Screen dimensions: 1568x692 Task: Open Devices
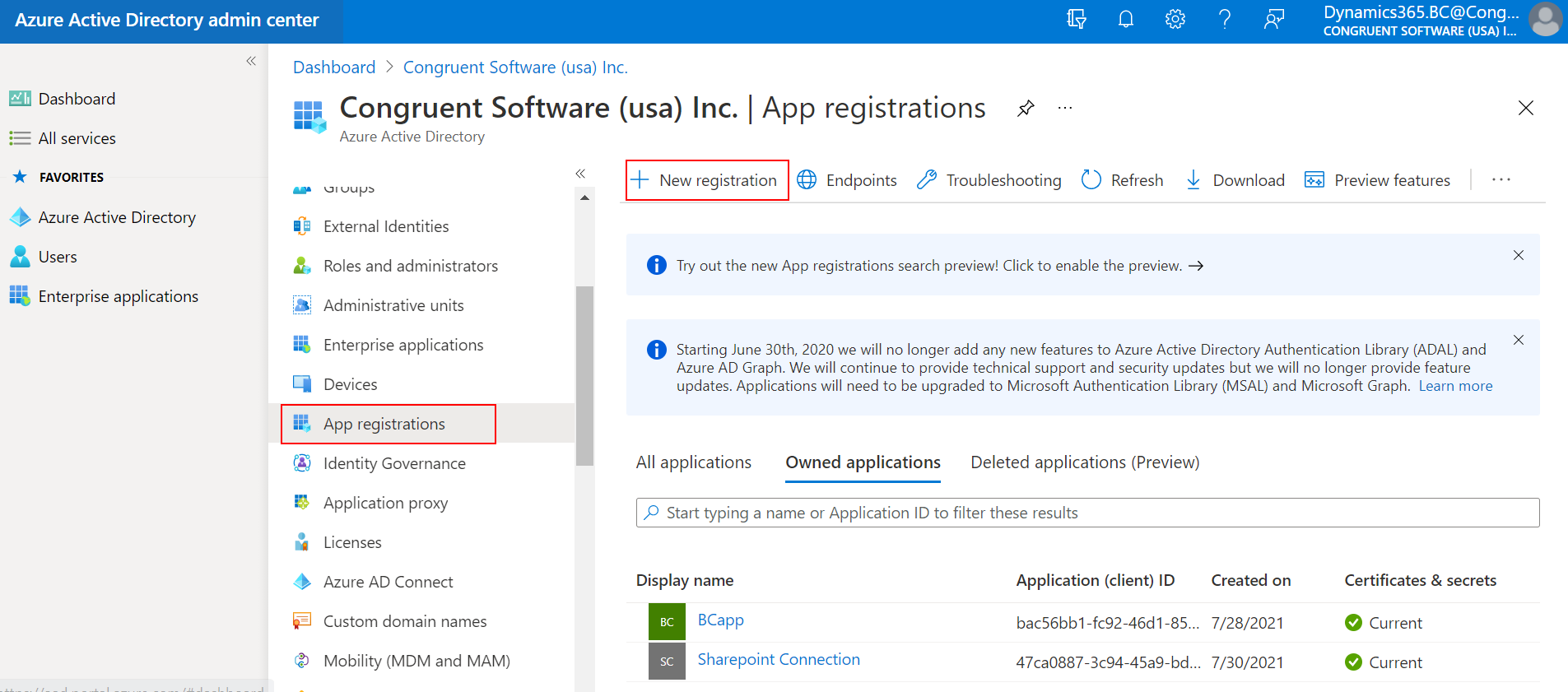click(x=351, y=384)
